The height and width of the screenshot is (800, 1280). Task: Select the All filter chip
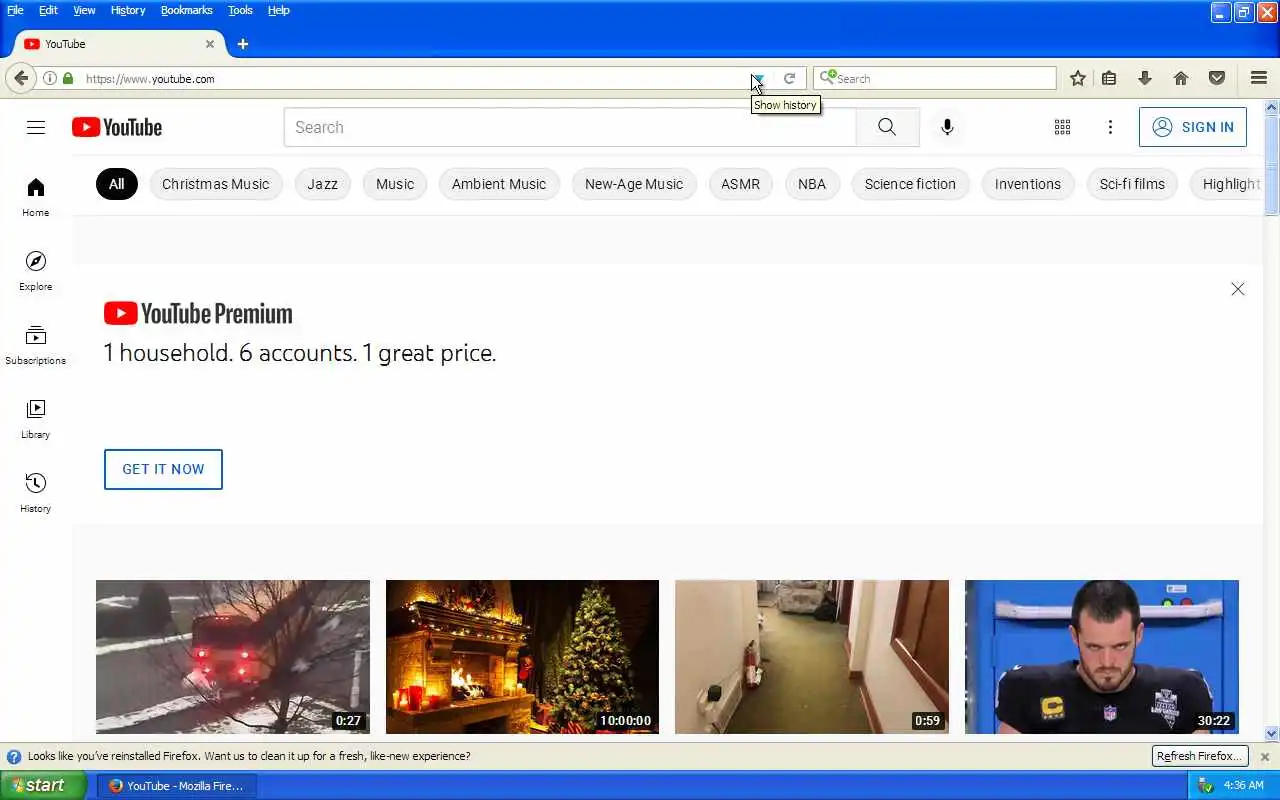[117, 184]
